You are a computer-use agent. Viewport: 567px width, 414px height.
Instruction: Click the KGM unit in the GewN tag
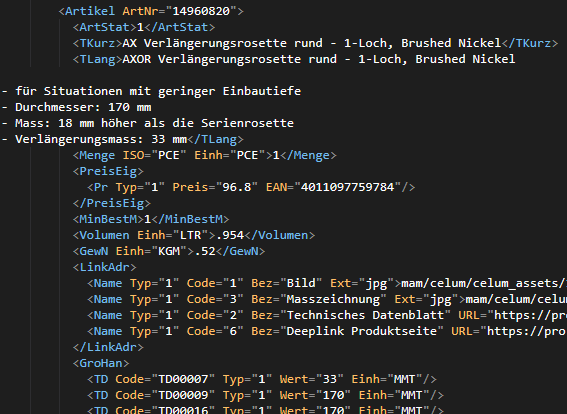click(x=169, y=251)
